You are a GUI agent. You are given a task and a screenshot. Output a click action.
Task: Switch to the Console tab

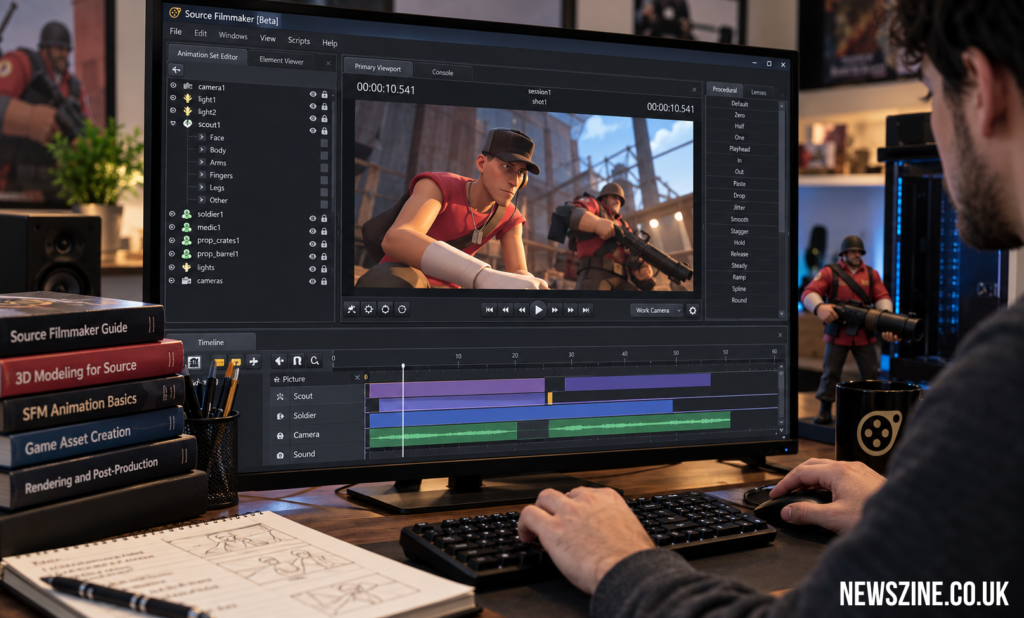coord(442,73)
